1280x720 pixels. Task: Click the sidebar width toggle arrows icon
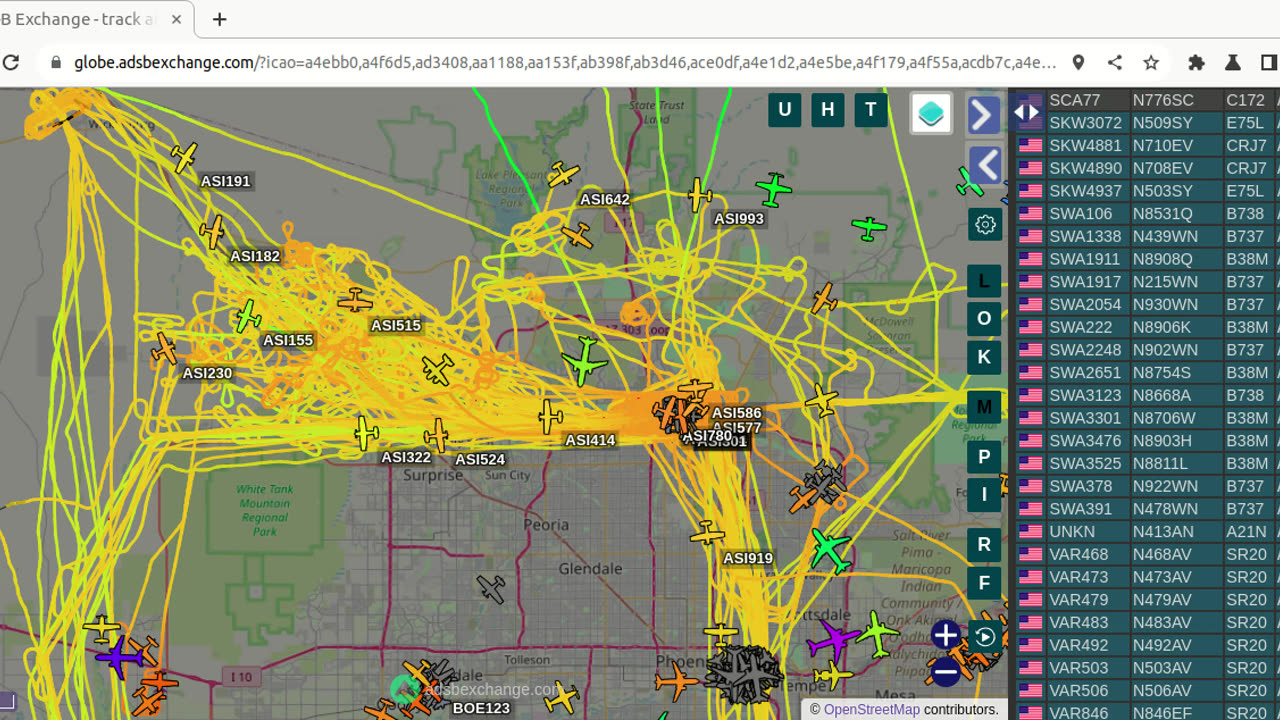pos(1026,112)
